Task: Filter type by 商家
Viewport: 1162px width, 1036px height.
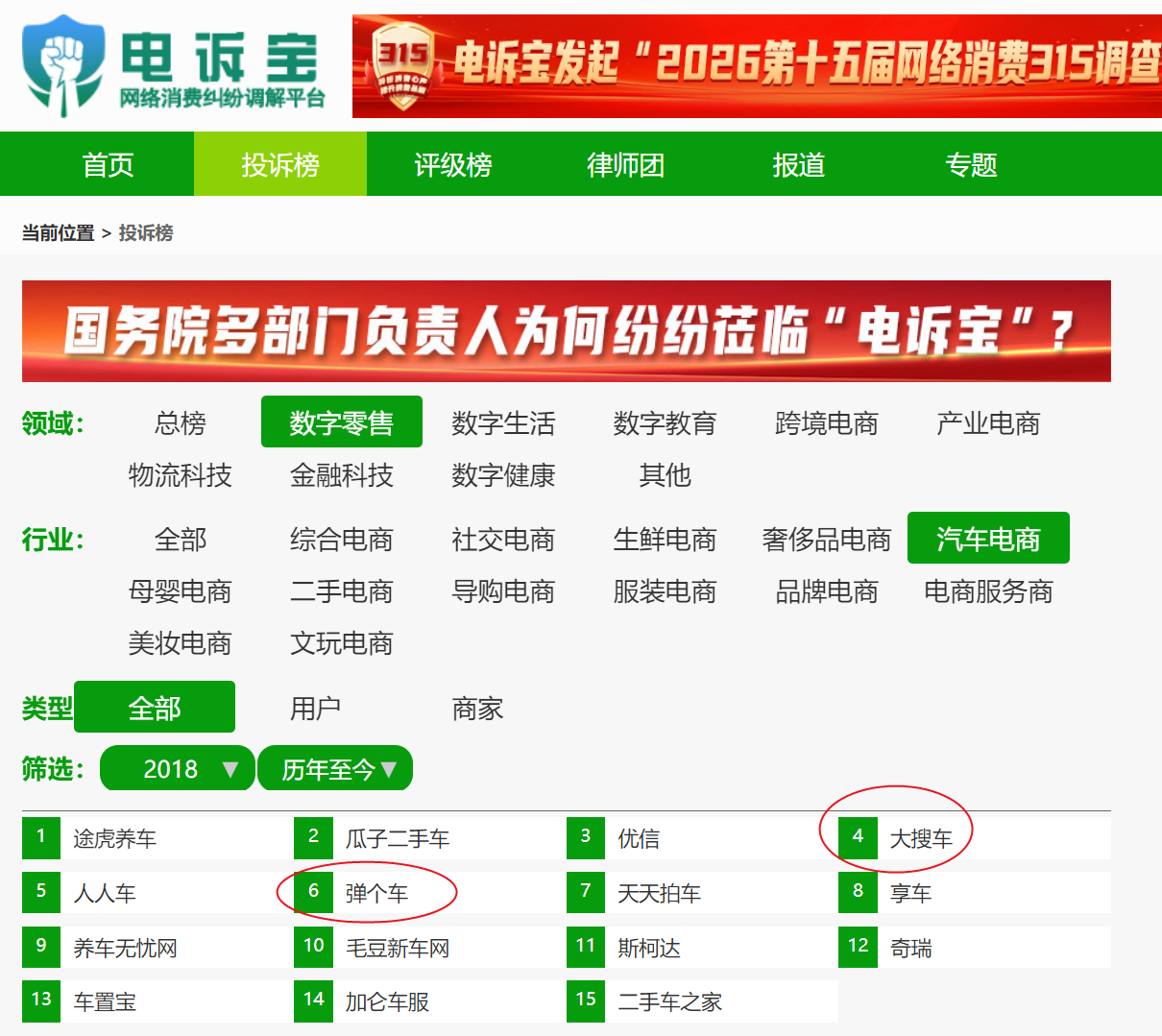Action: [x=477, y=709]
